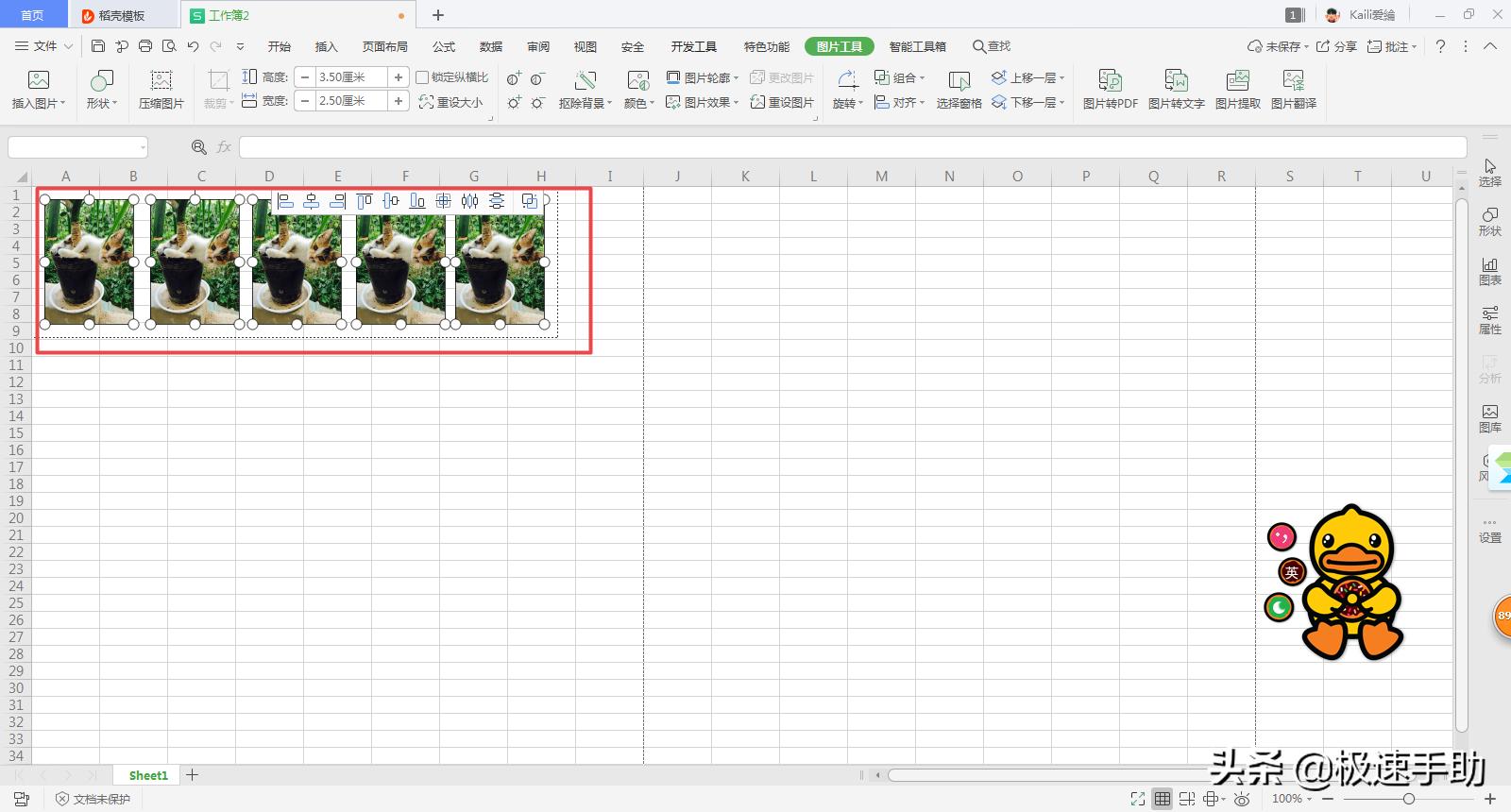
Task: Enable the 锁定纵横比 lock aspect ratio checkbox
Action: pyautogui.click(x=422, y=77)
